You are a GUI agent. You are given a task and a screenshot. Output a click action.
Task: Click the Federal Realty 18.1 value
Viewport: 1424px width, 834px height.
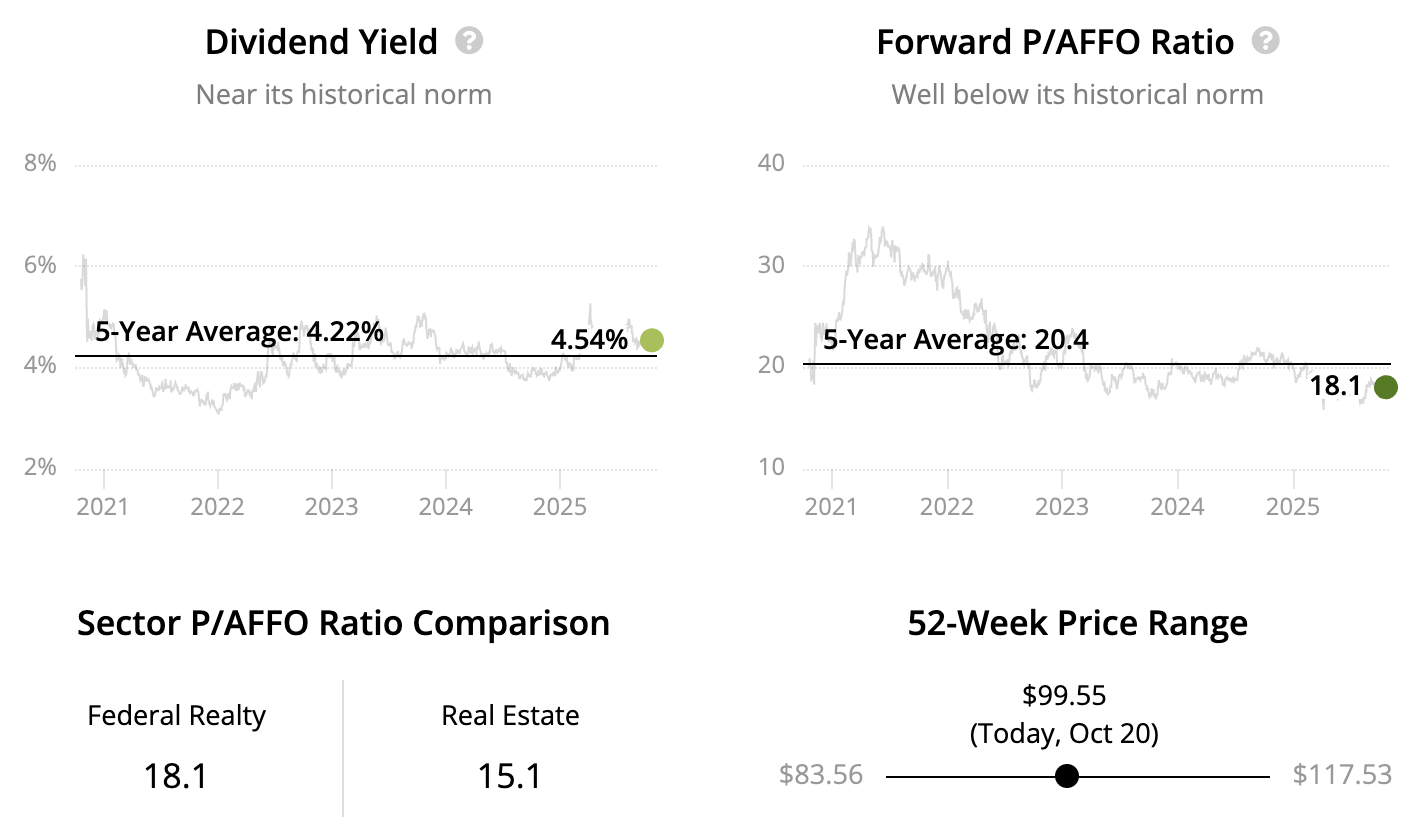(177, 776)
